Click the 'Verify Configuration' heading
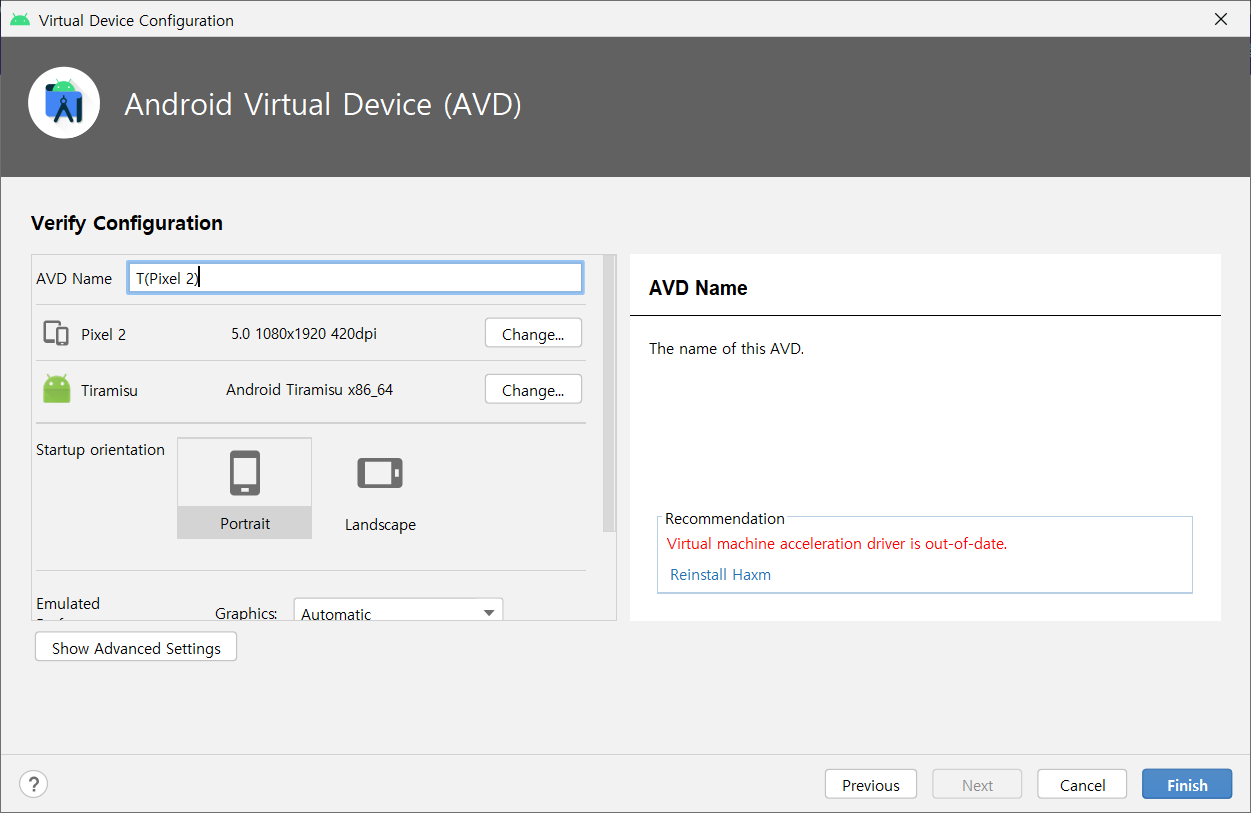This screenshot has width=1251, height=813. pos(127,223)
